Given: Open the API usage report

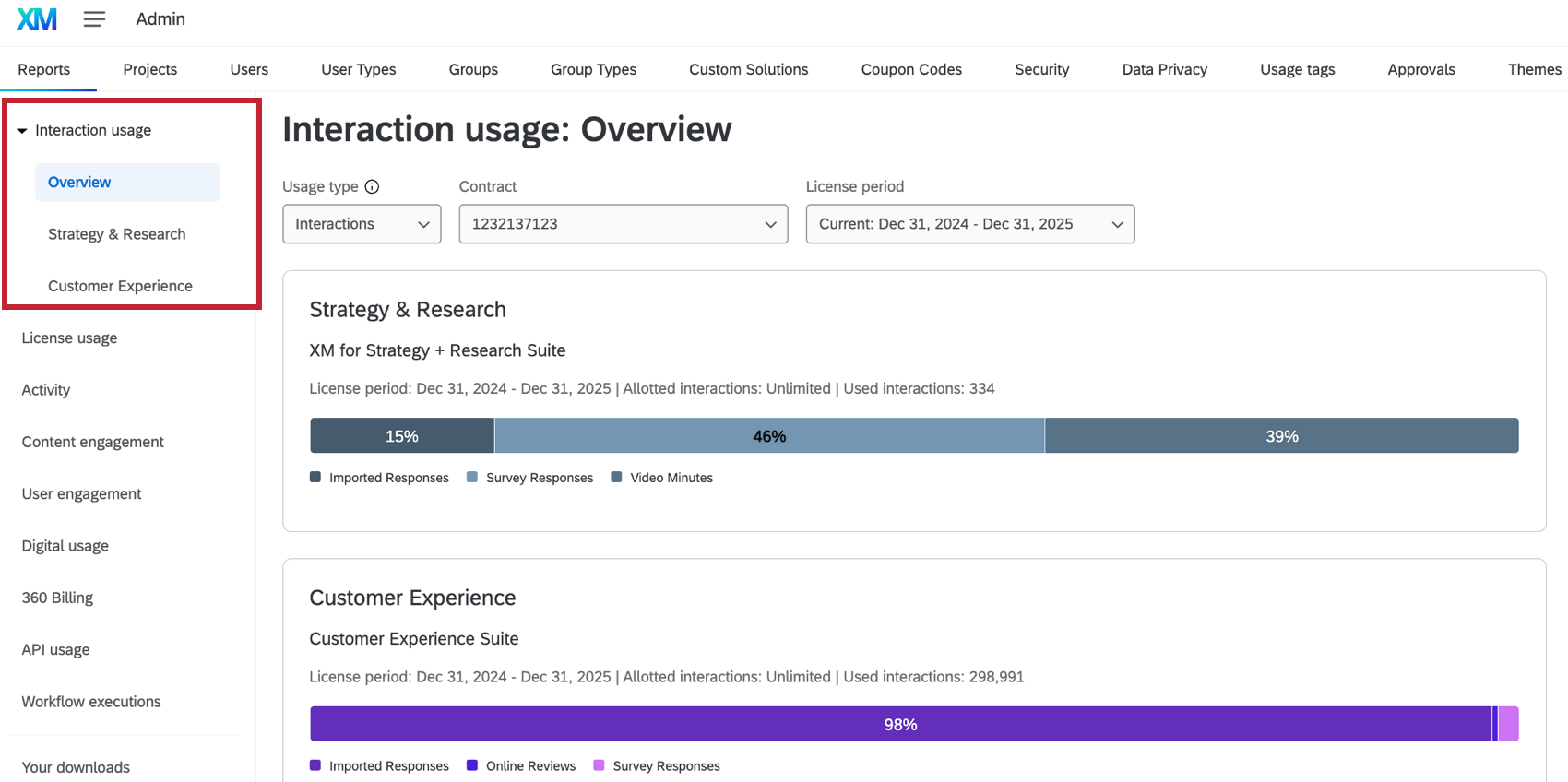Looking at the screenshot, I should click(x=55, y=649).
